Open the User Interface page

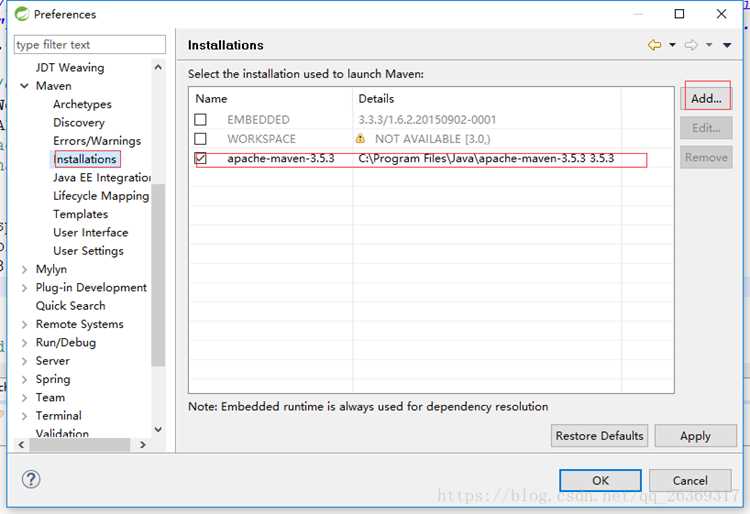coord(91,232)
